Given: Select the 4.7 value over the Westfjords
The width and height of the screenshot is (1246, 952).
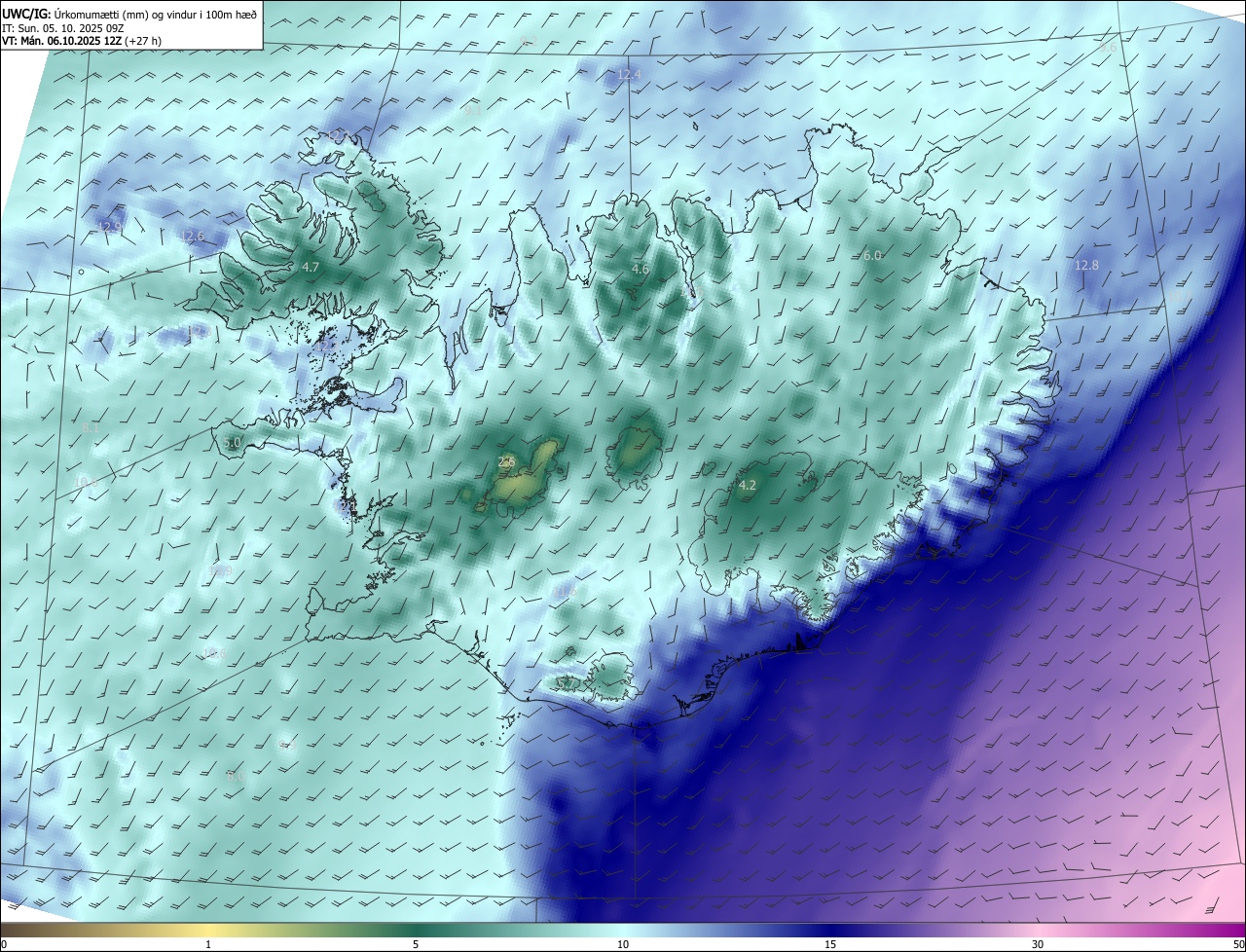Looking at the screenshot, I should click(x=311, y=267).
